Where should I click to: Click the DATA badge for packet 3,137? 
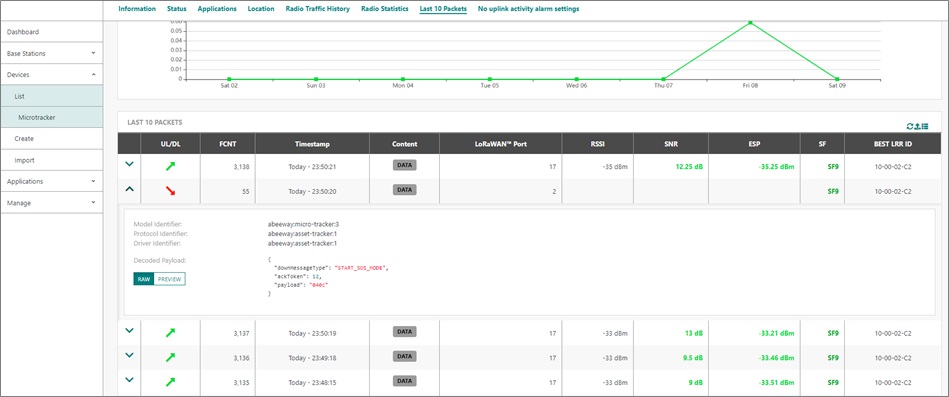click(404, 332)
